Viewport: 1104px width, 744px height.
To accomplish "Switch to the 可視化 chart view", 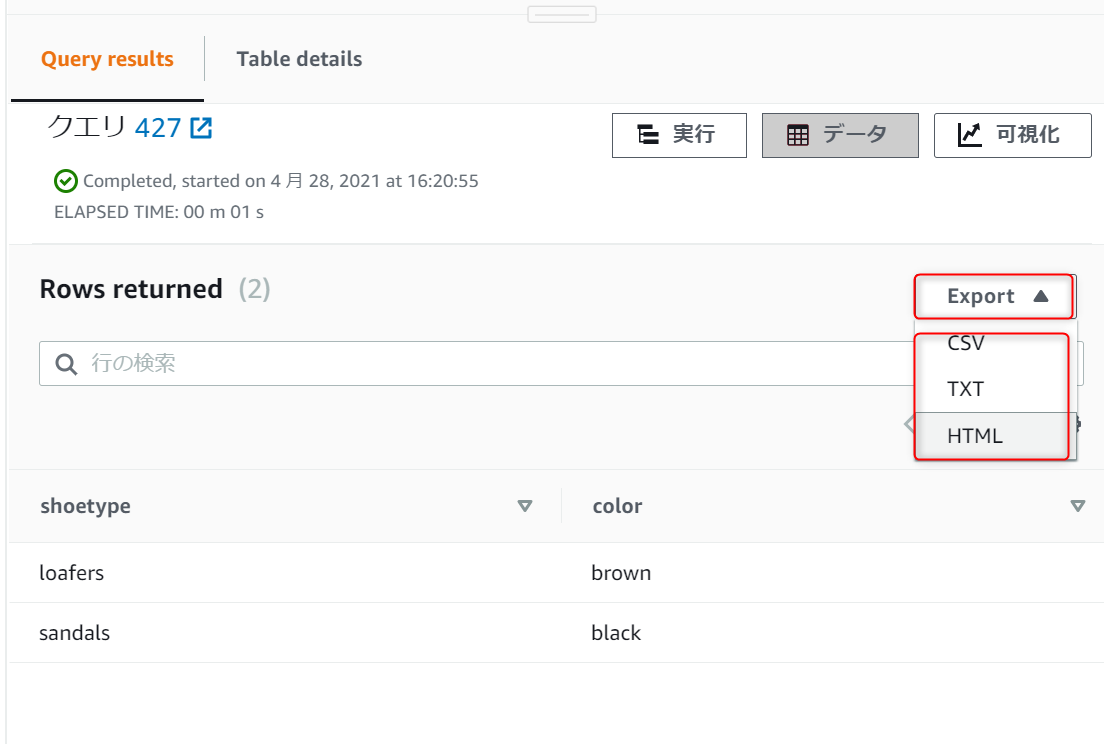I will pyautogui.click(x=1012, y=134).
